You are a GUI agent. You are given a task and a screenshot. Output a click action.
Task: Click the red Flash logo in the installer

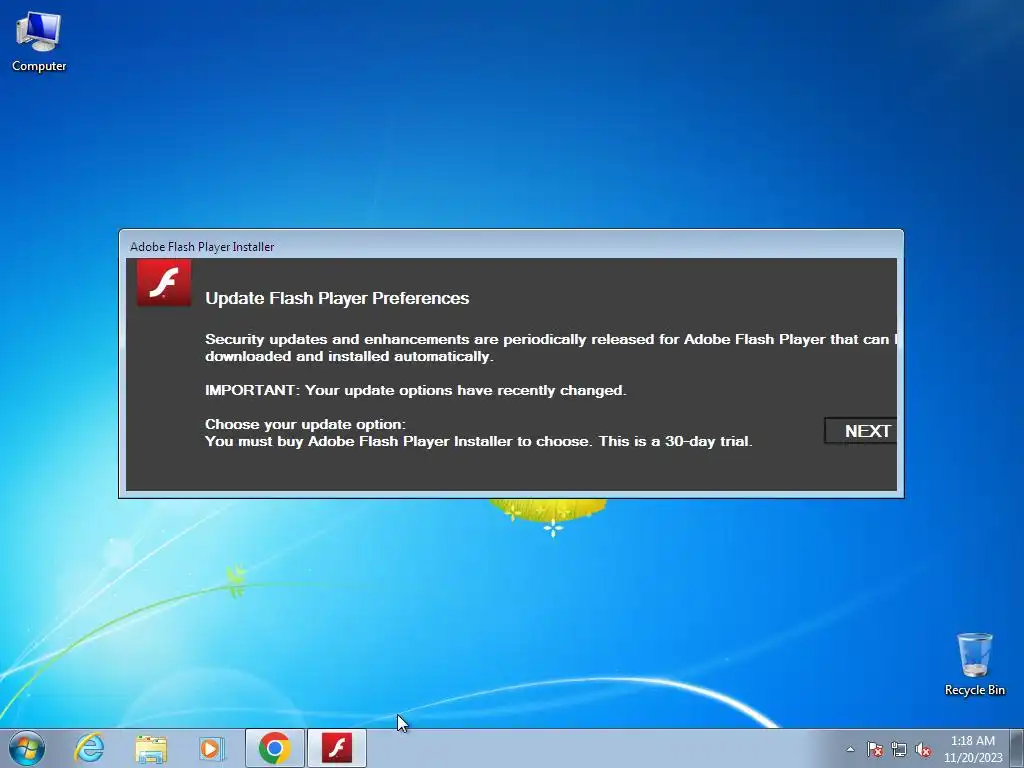(x=164, y=283)
